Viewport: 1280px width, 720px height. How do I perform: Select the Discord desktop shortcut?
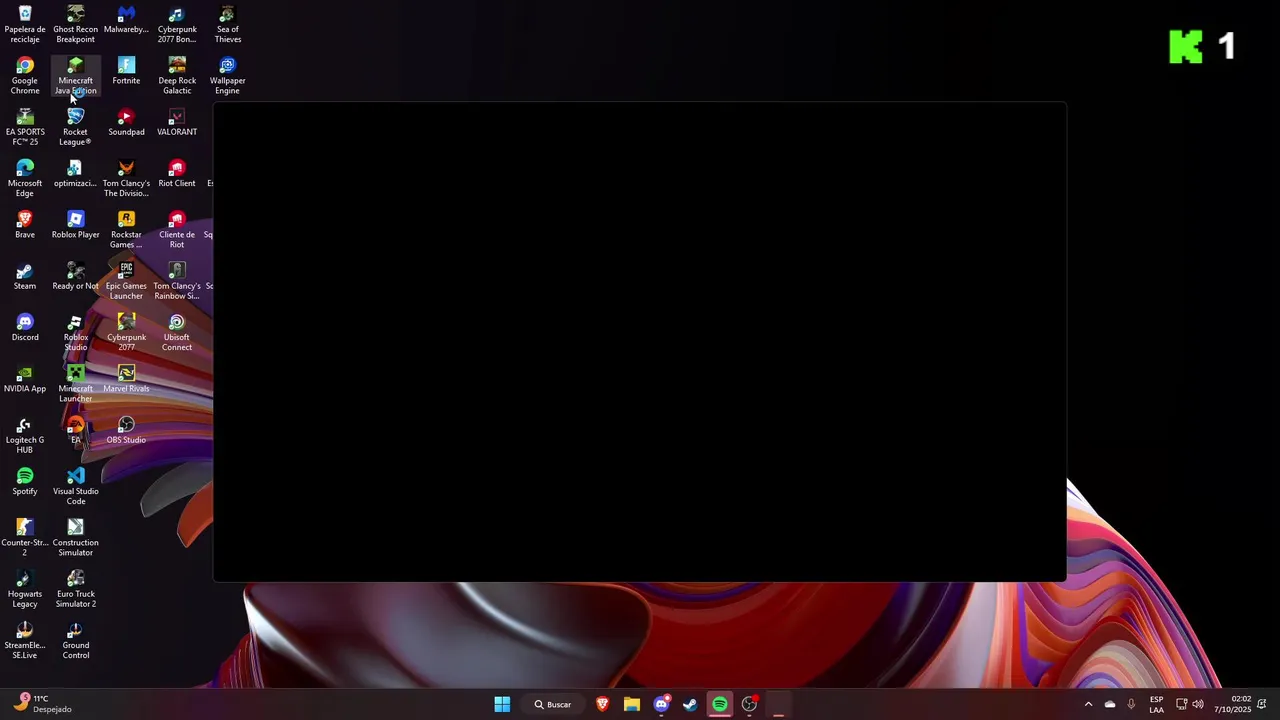(x=25, y=328)
